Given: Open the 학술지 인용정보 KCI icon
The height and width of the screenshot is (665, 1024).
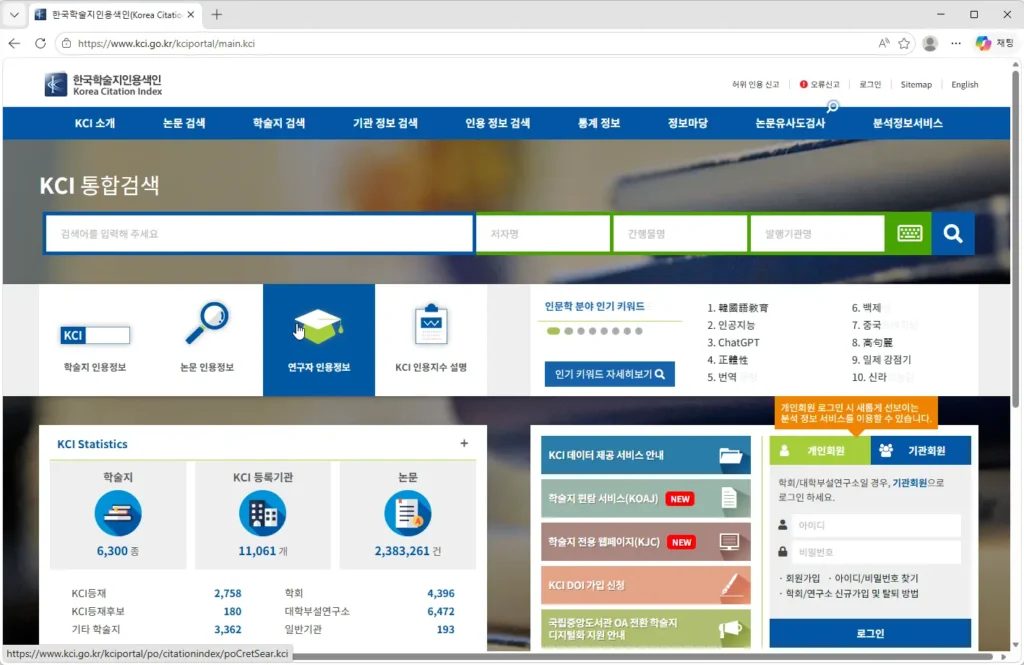Looking at the screenshot, I should pos(95,335).
